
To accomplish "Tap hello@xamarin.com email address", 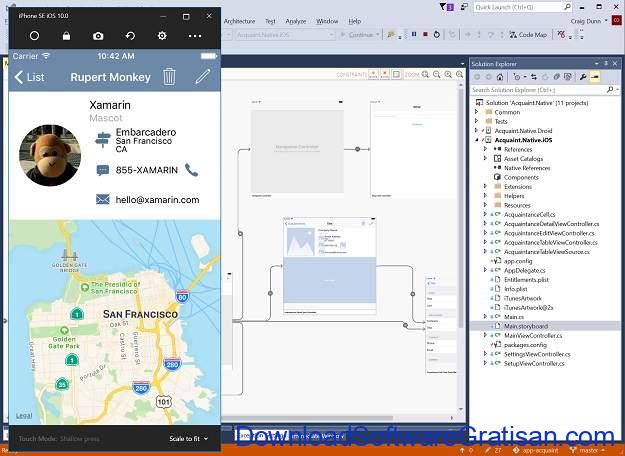I will click(x=157, y=200).
